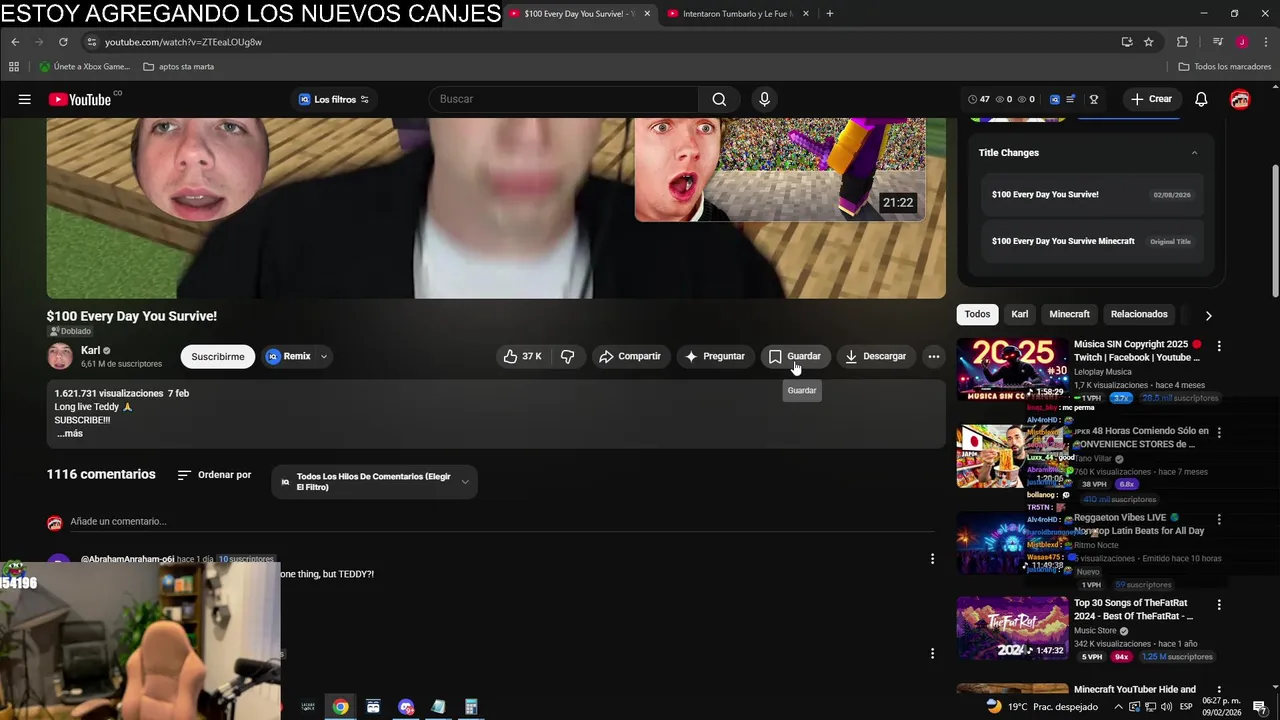Open Los filtros dropdown in header
The width and height of the screenshot is (1280, 720).
click(334, 99)
